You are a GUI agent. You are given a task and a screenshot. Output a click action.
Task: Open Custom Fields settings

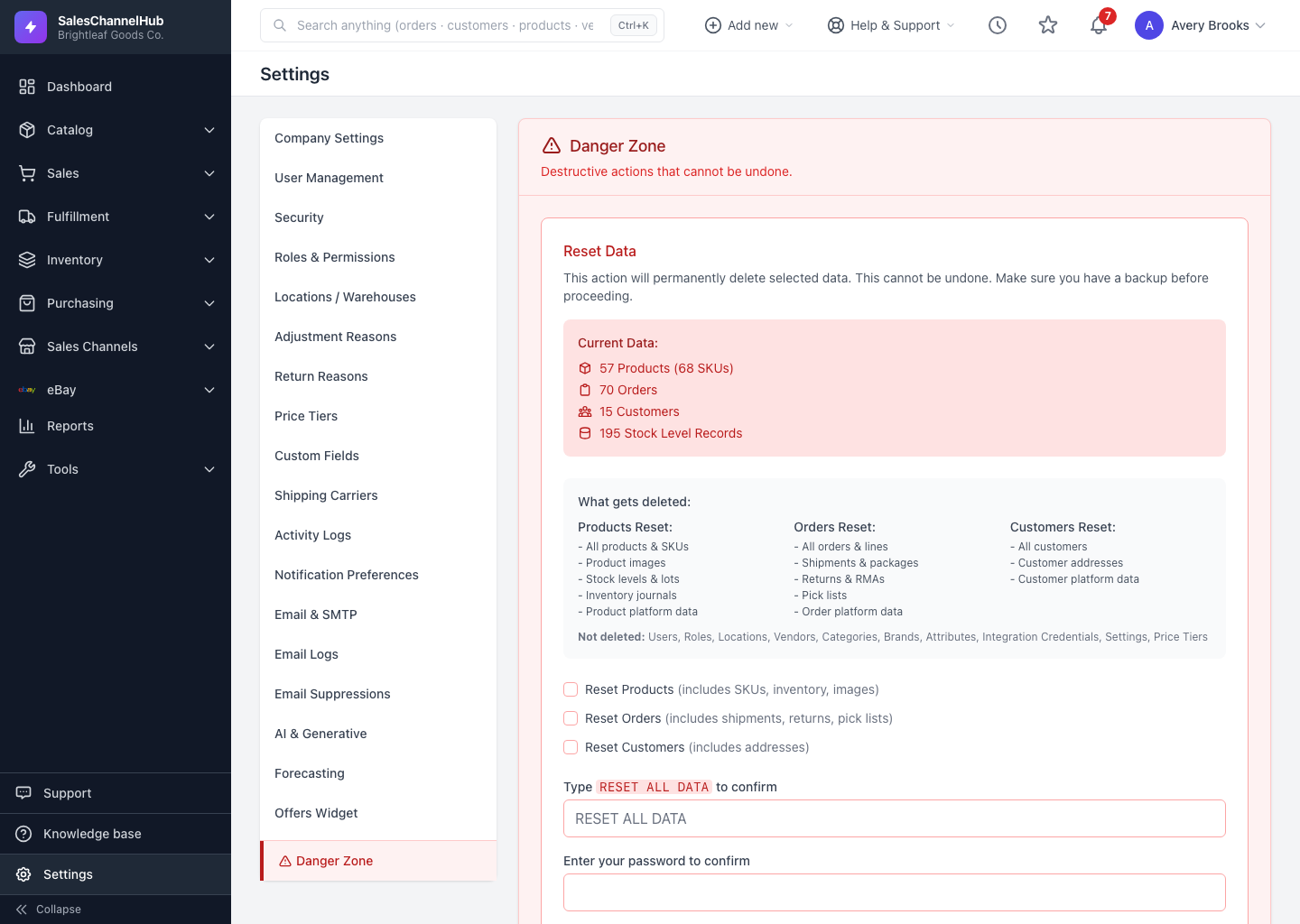click(378, 456)
